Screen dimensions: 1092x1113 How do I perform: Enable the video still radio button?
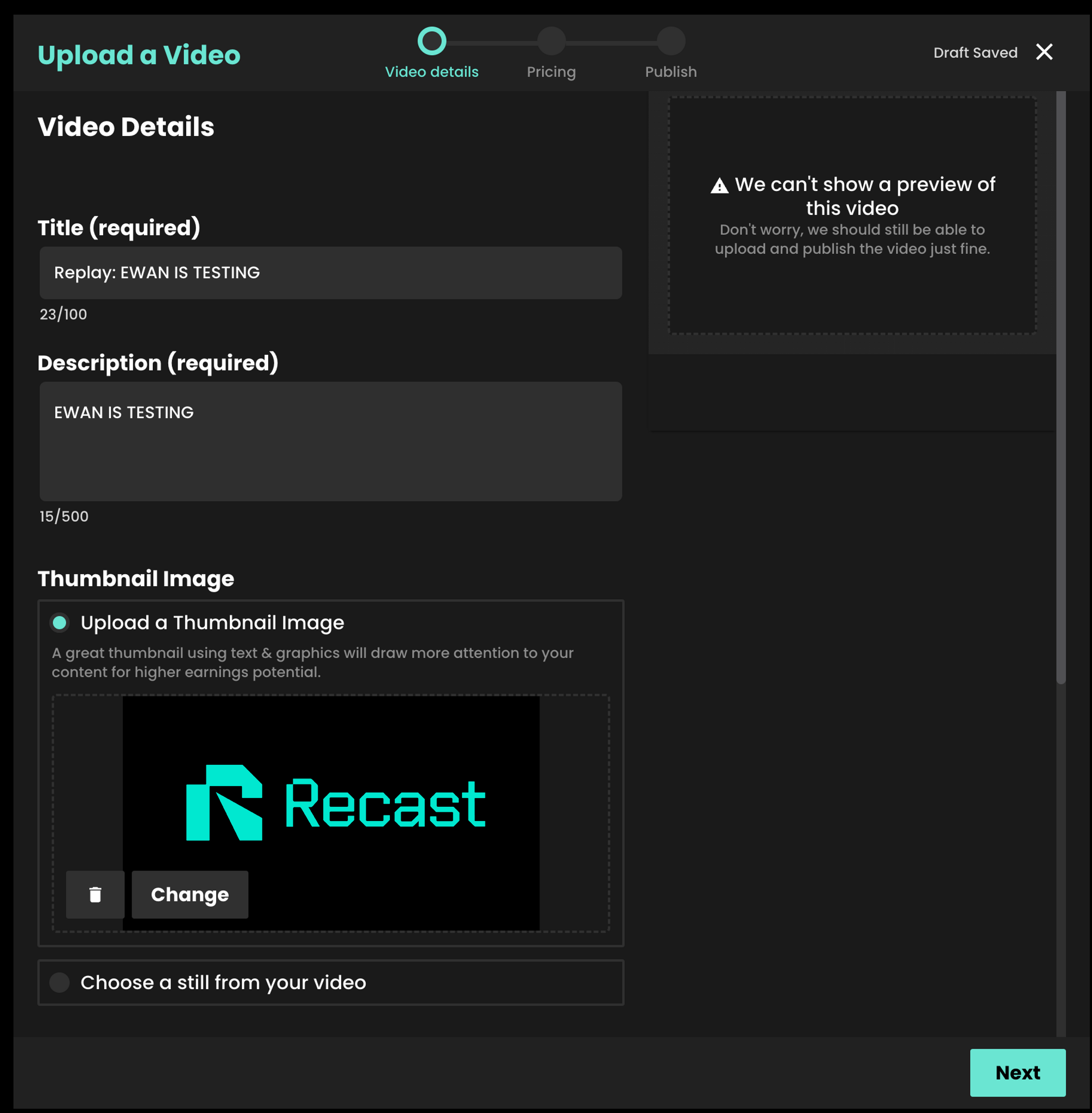point(61,982)
